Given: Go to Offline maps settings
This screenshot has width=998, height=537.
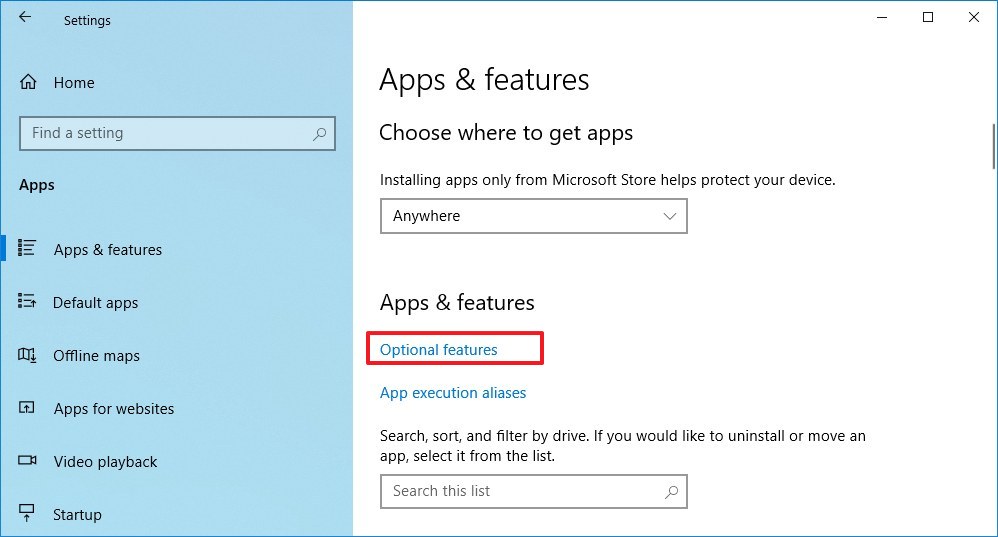Looking at the screenshot, I should pyautogui.click(x=96, y=356).
